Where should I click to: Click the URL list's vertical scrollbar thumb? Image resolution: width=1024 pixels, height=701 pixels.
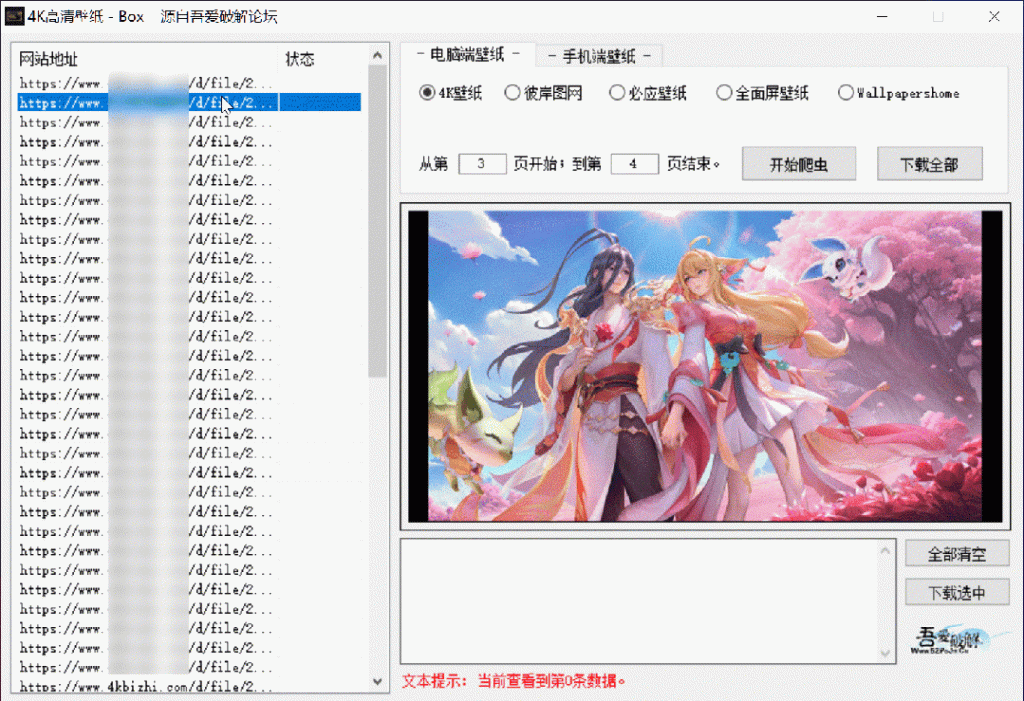(x=377, y=221)
